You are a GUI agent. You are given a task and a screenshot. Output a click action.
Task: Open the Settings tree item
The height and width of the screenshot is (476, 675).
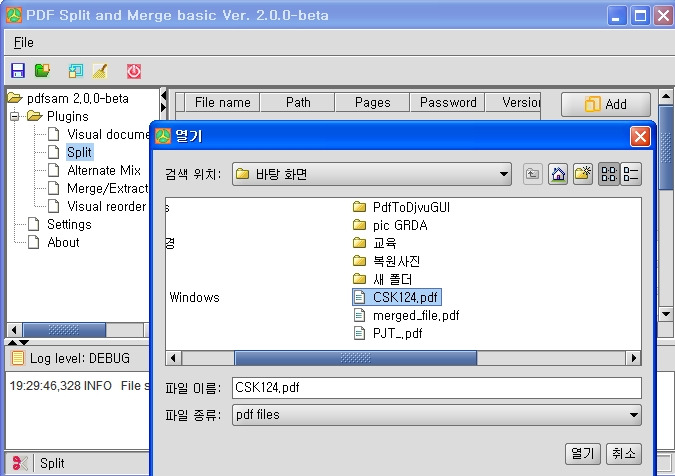69,224
